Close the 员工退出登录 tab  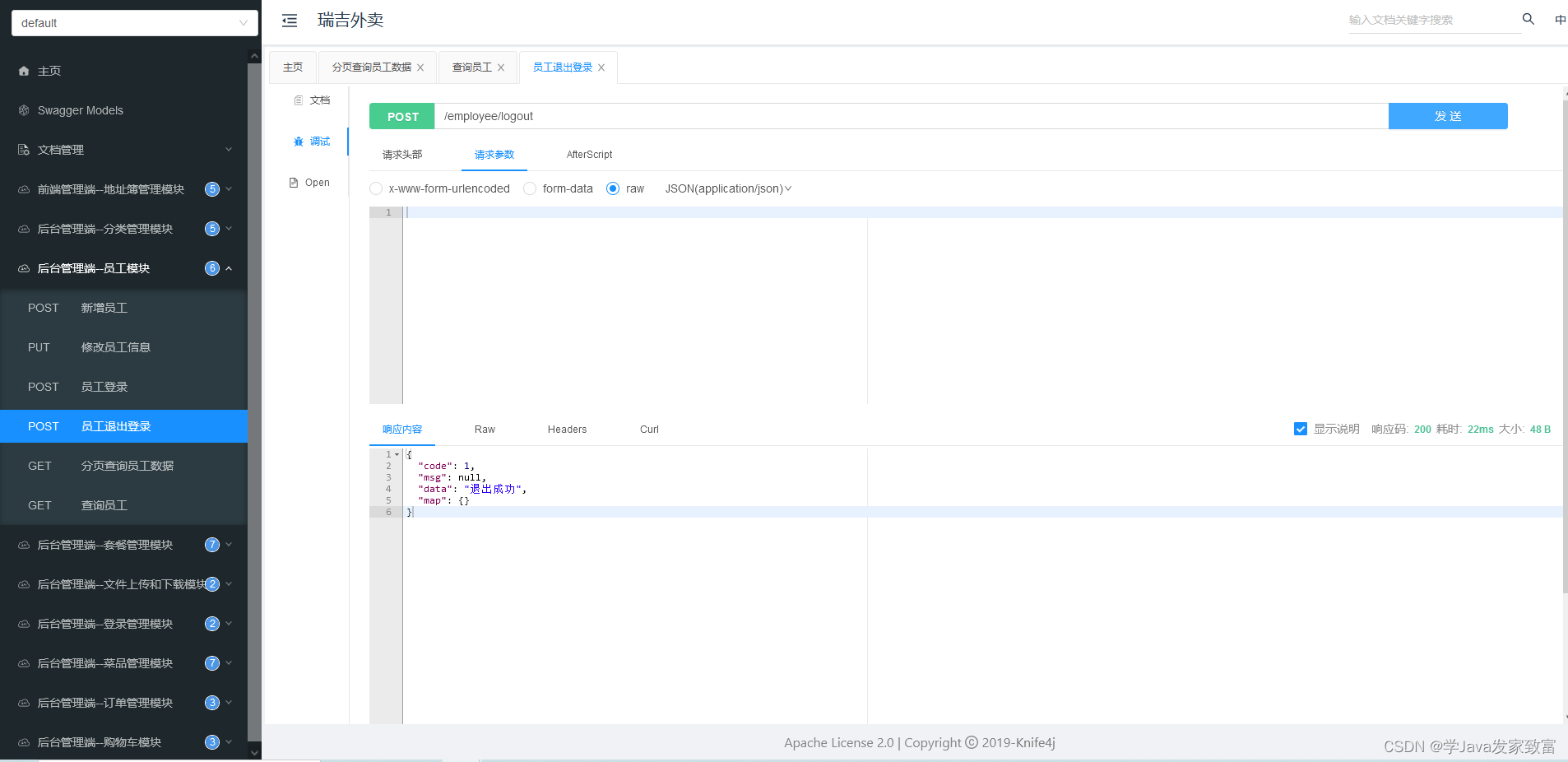tap(601, 67)
